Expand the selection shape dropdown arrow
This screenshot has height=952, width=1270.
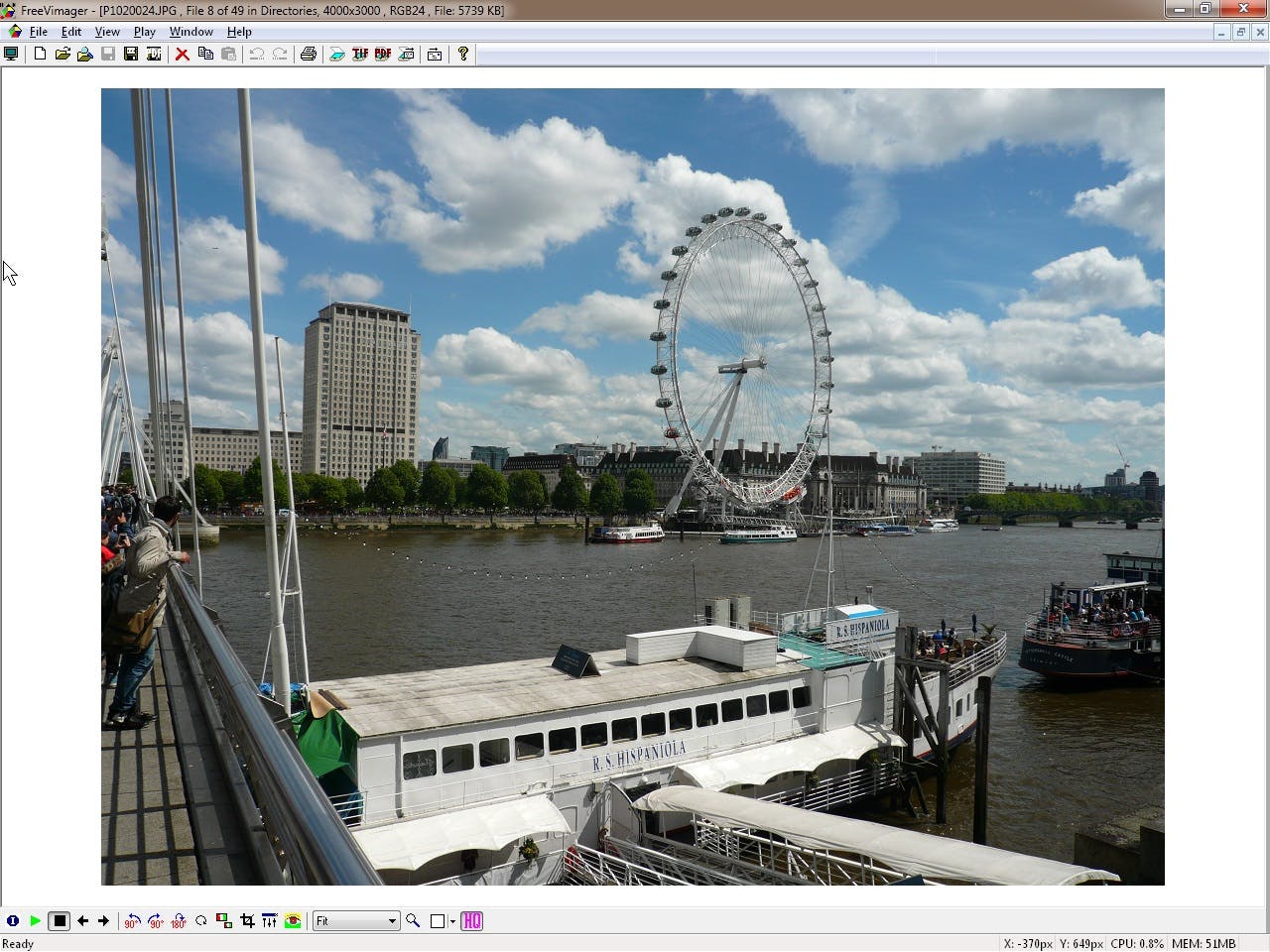point(452,921)
